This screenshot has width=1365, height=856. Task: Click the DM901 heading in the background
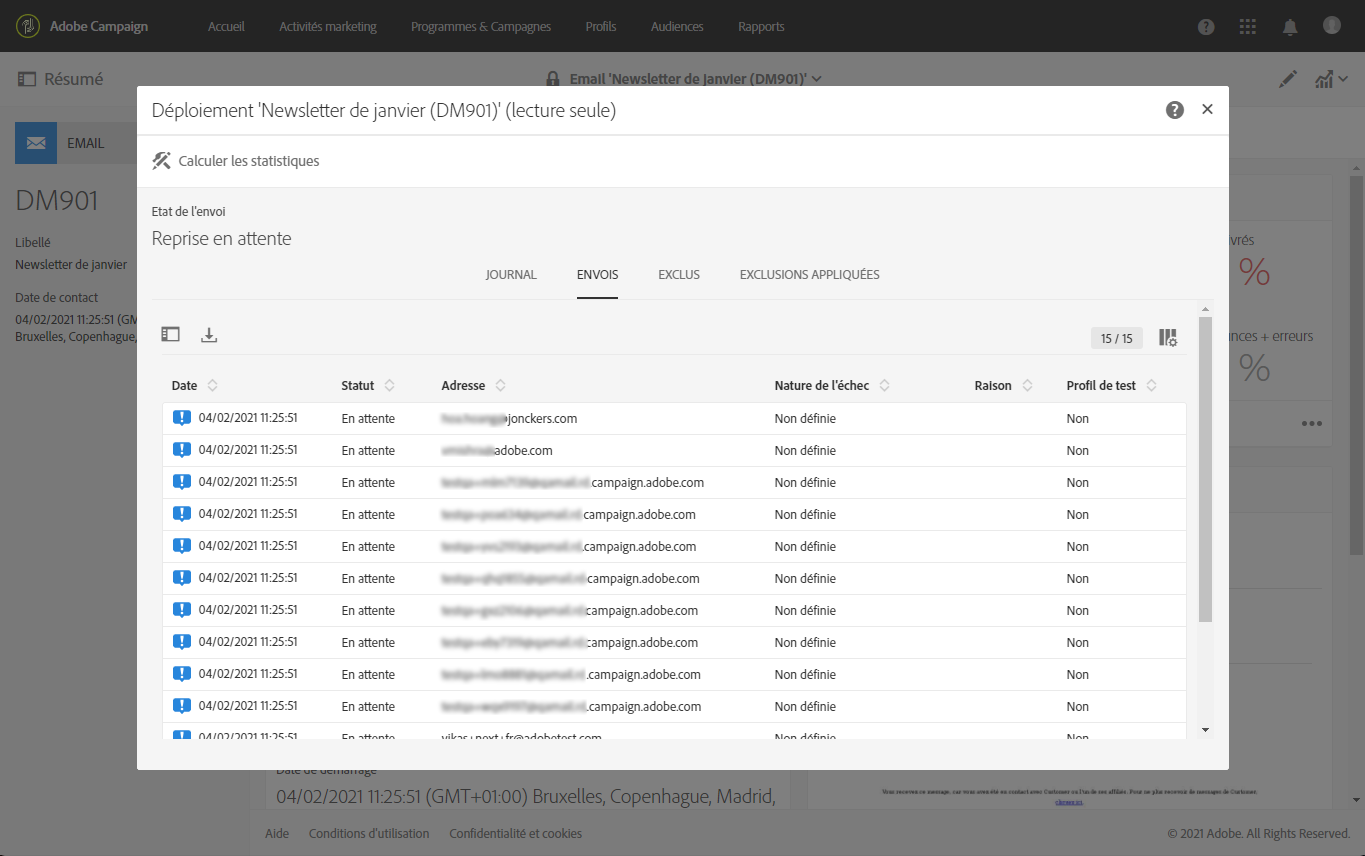pos(57,201)
